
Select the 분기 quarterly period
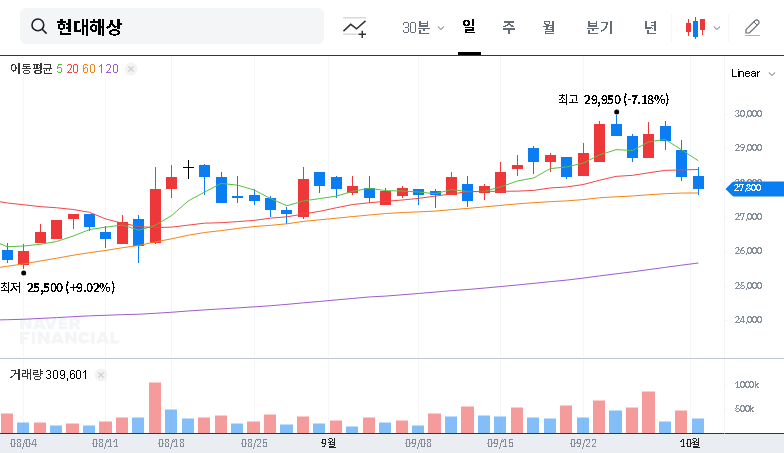(x=600, y=28)
